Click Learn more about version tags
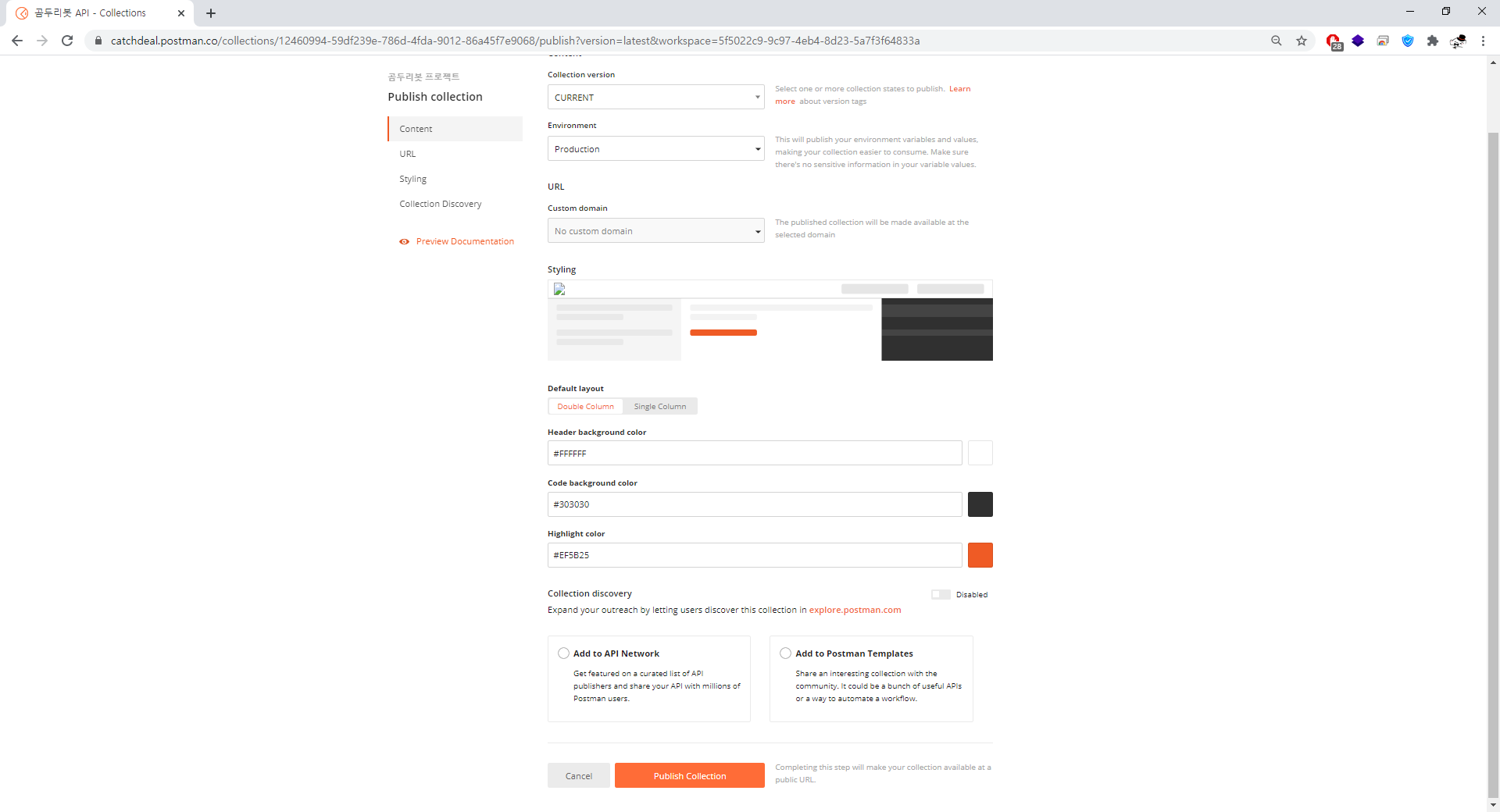Image resolution: width=1500 pixels, height=812 pixels. coord(959,89)
